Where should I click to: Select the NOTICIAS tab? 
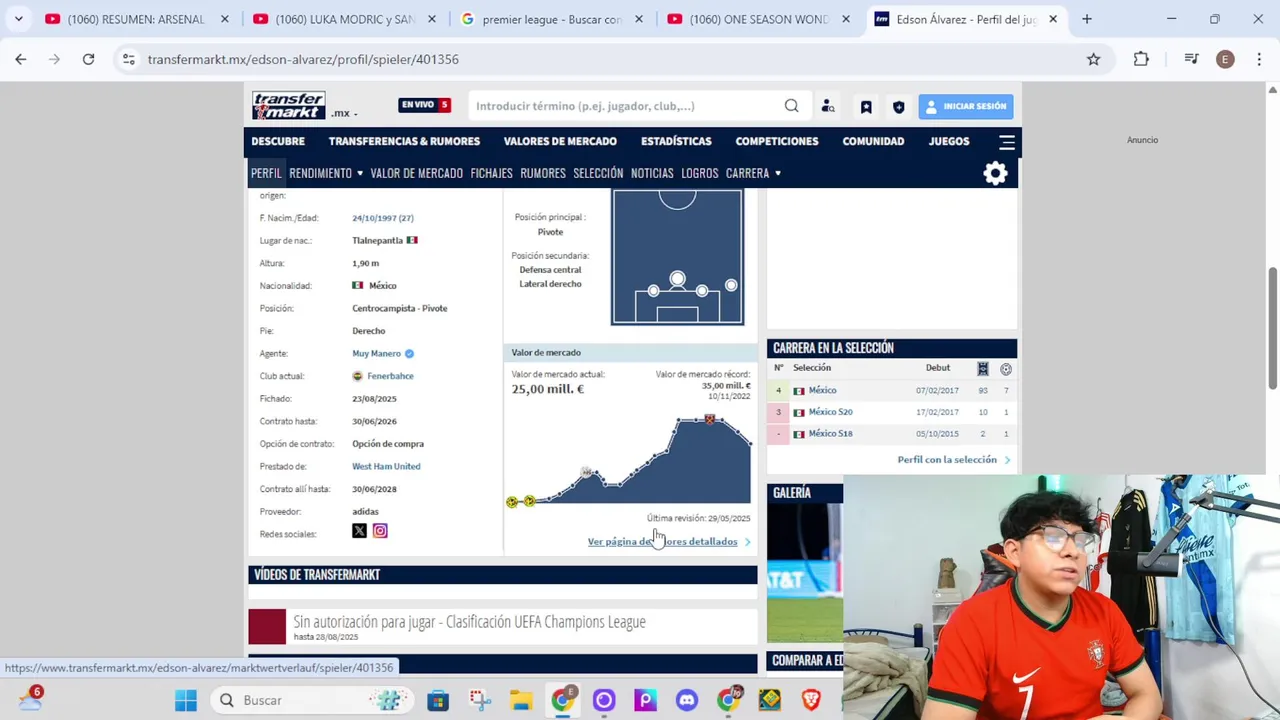[x=652, y=173]
